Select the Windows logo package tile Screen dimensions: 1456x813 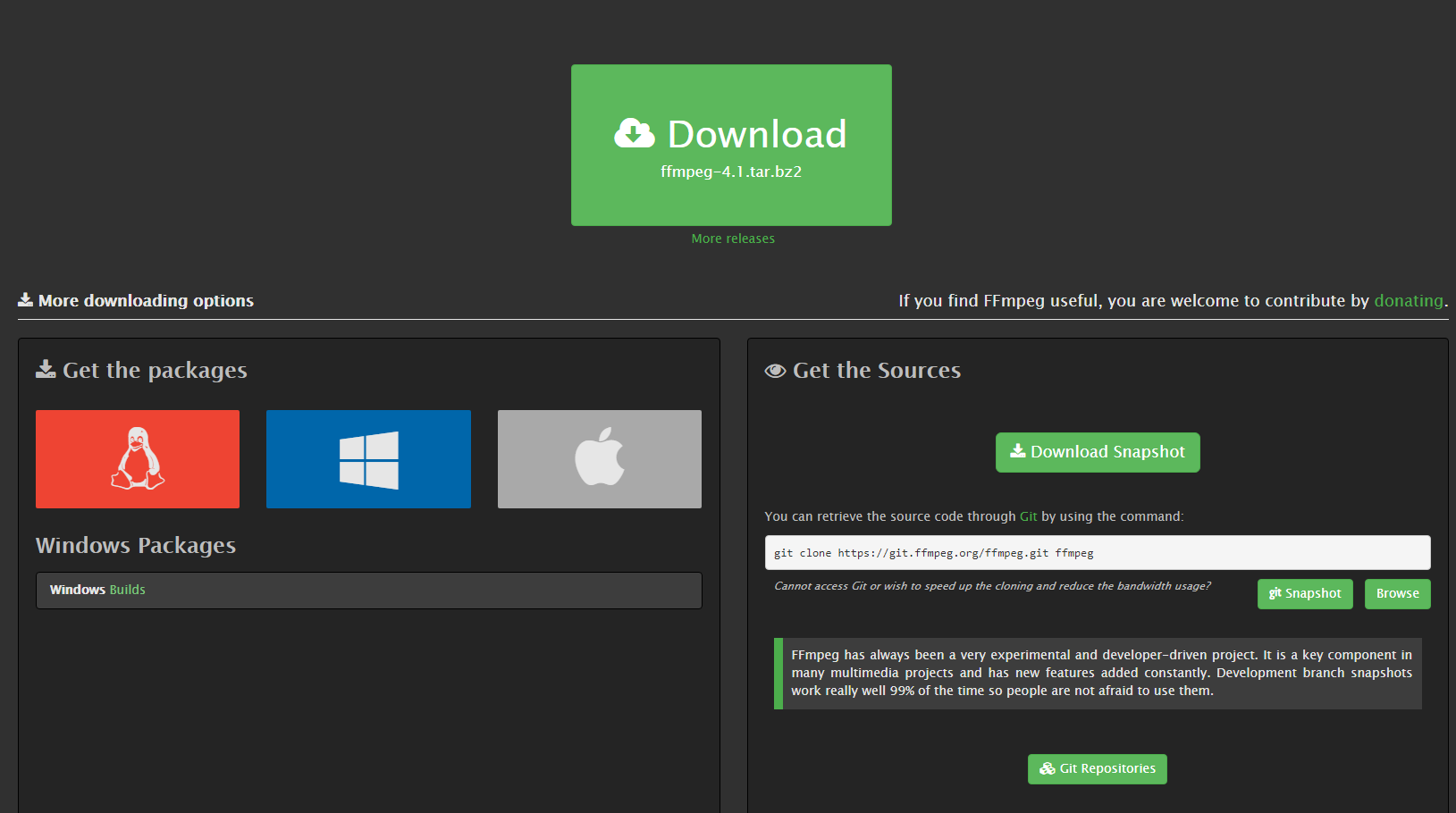(368, 459)
